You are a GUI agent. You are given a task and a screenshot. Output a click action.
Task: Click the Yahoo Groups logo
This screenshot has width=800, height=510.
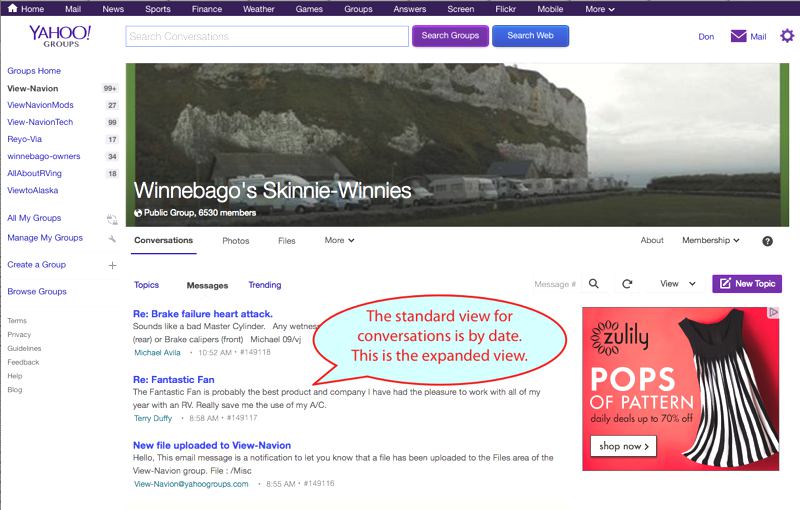point(60,37)
